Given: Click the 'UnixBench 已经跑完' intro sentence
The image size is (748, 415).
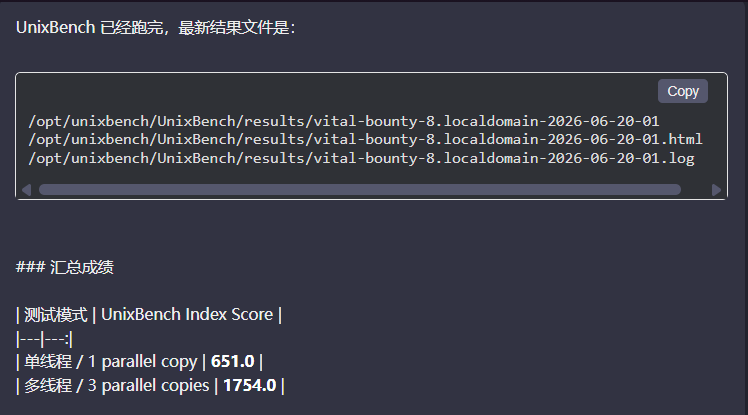Looking at the screenshot, I should pos(156,28).
